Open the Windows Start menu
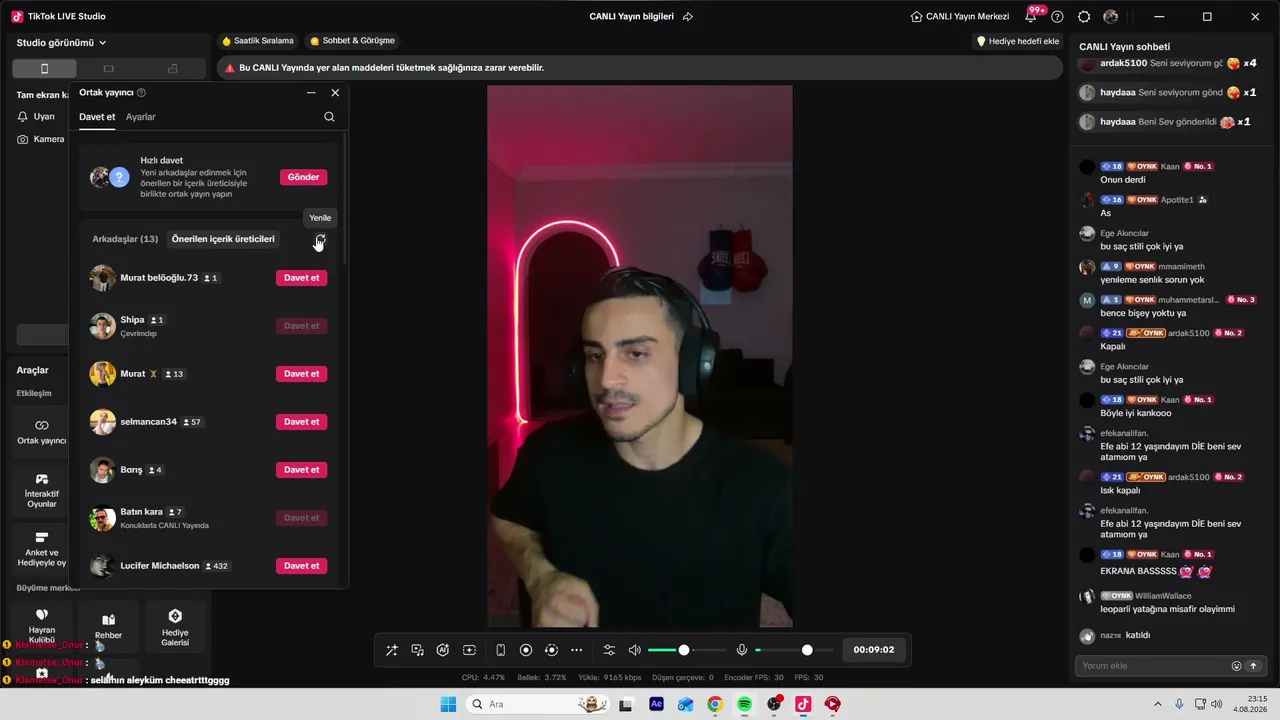This screenshot has height=720, width=1280. click(x=448, y=704)
